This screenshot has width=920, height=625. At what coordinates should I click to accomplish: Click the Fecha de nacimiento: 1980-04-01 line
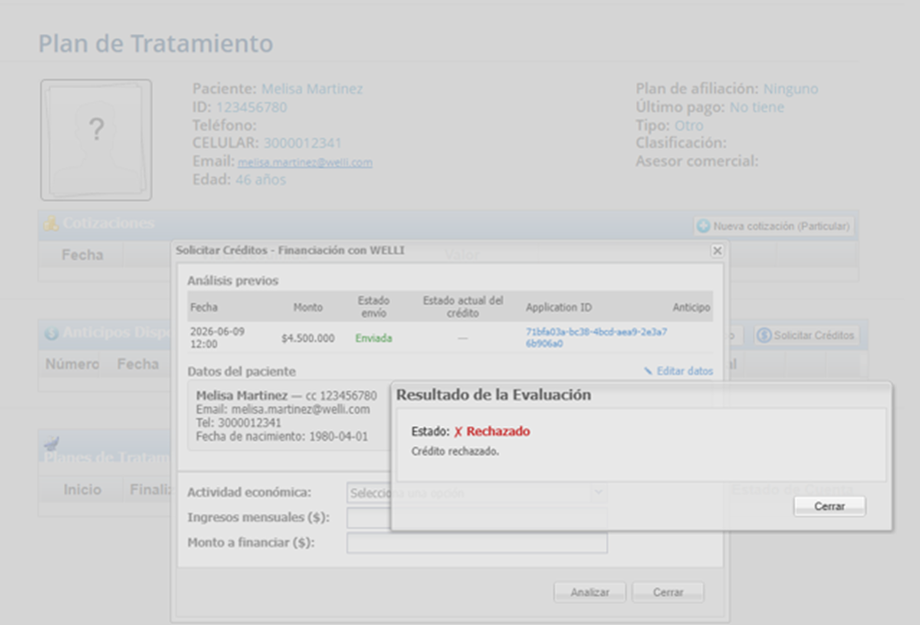coord(282,436)
